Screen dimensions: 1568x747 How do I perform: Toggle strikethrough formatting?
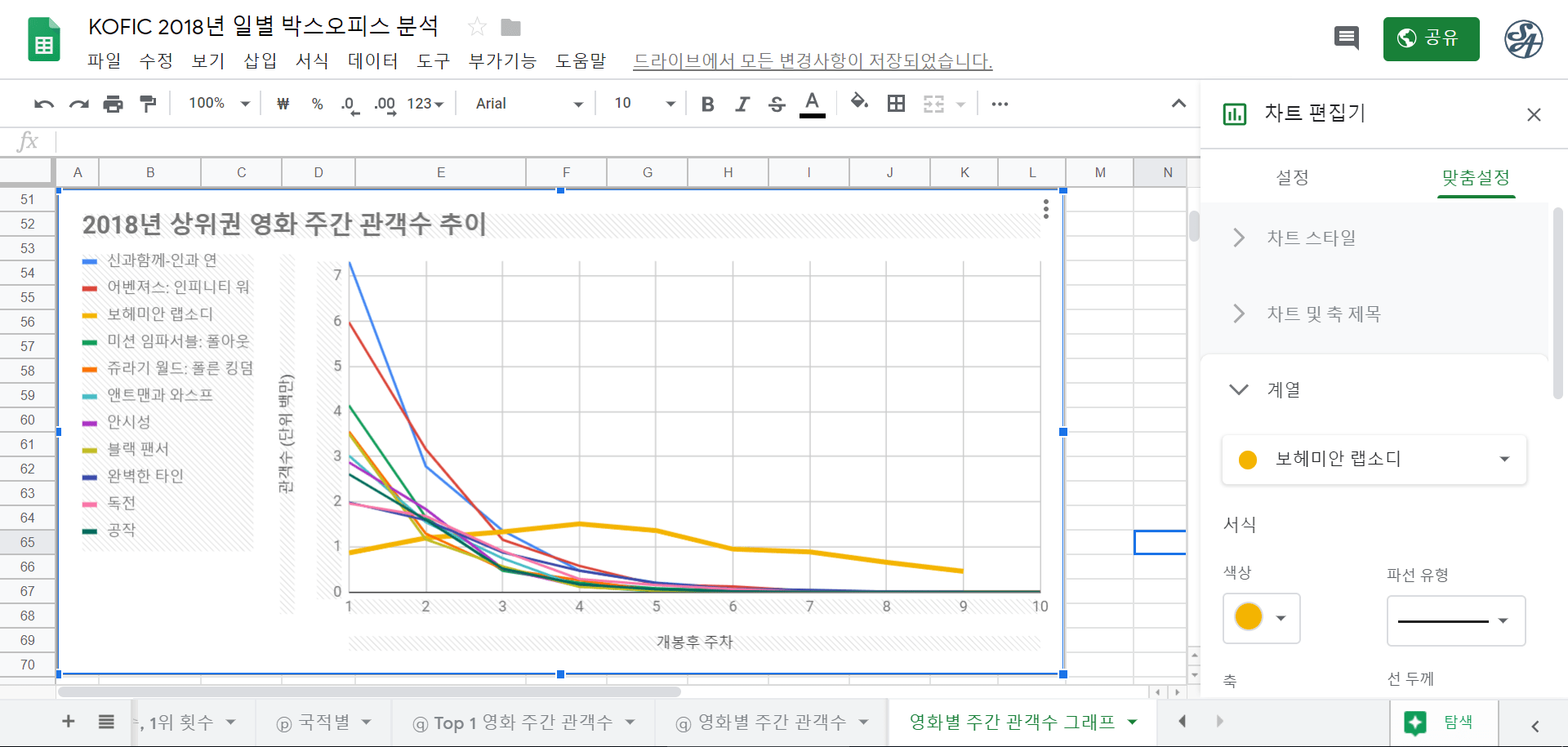click(777, 104)
